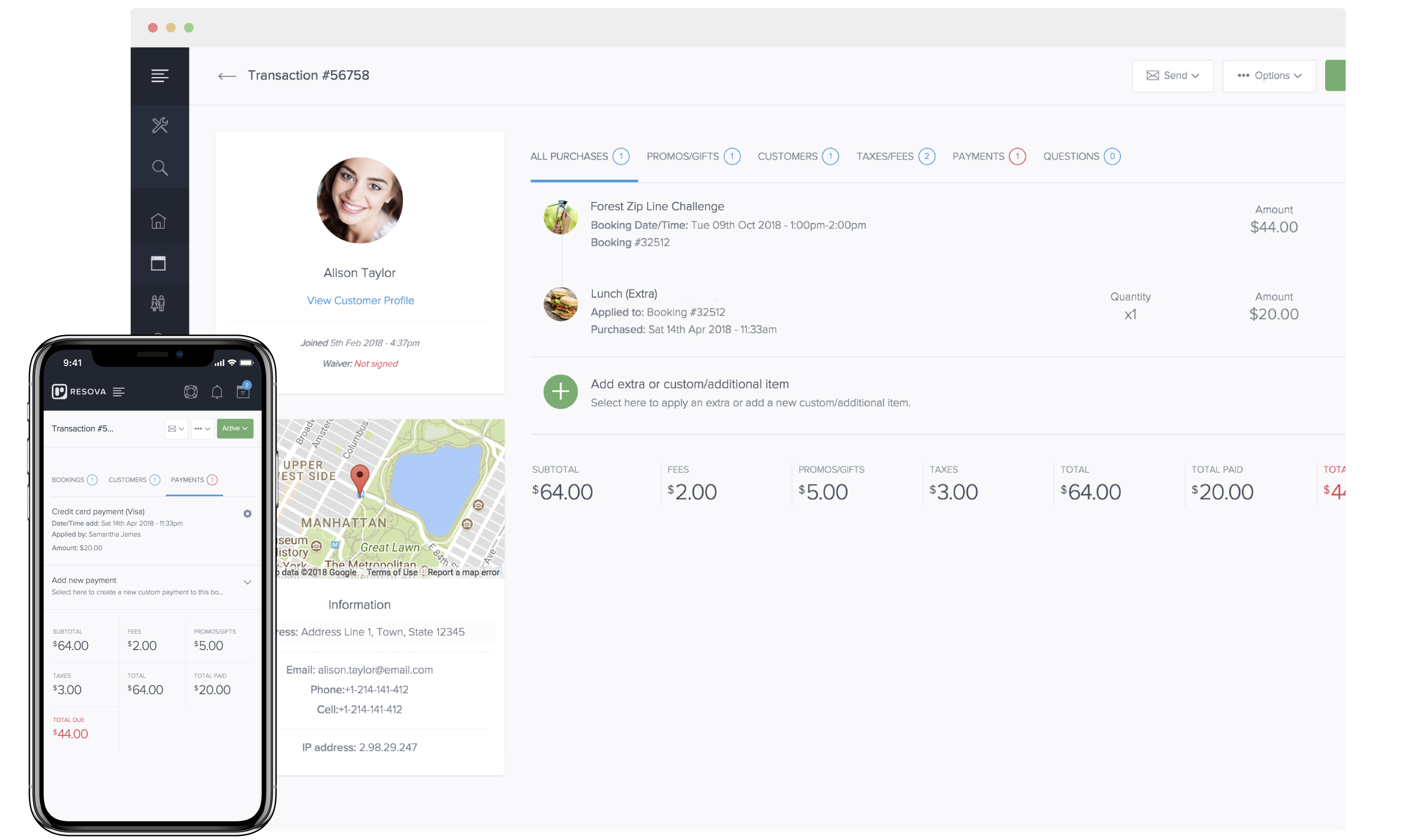Open the Options dropdown
This screenshot has height=840, width=1401.
point(1269,75)
